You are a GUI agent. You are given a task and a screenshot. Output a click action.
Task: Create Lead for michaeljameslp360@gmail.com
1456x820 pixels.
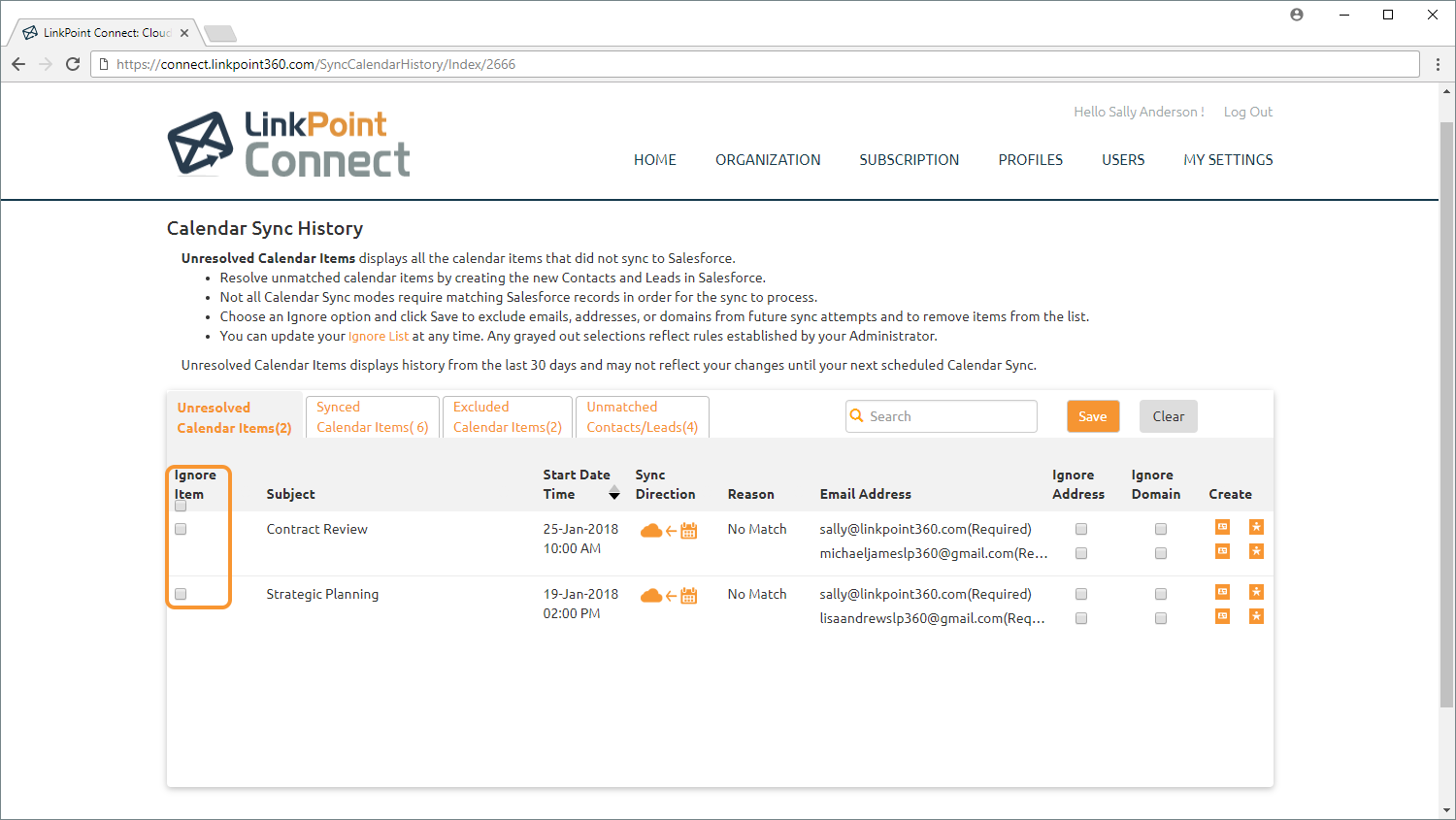[1256, 551]
